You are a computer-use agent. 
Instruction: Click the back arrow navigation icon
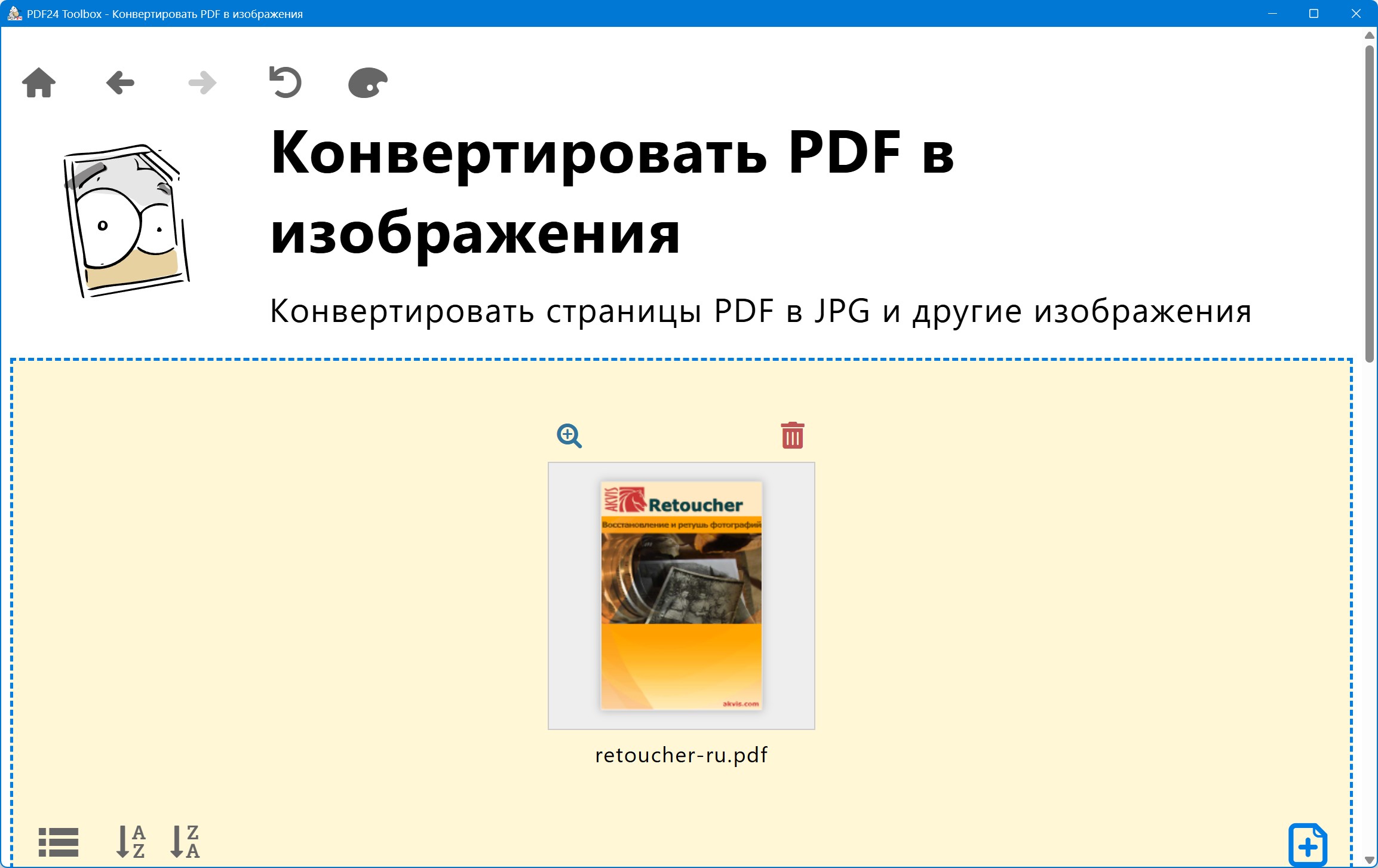[x=120, y=82]
